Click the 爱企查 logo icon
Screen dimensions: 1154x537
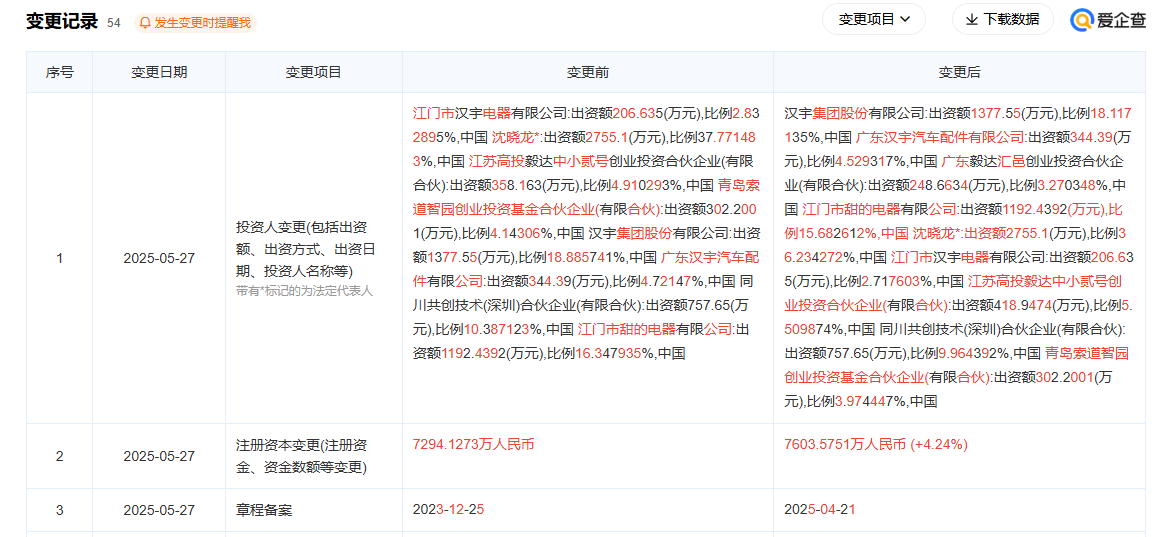[1082, 20]
